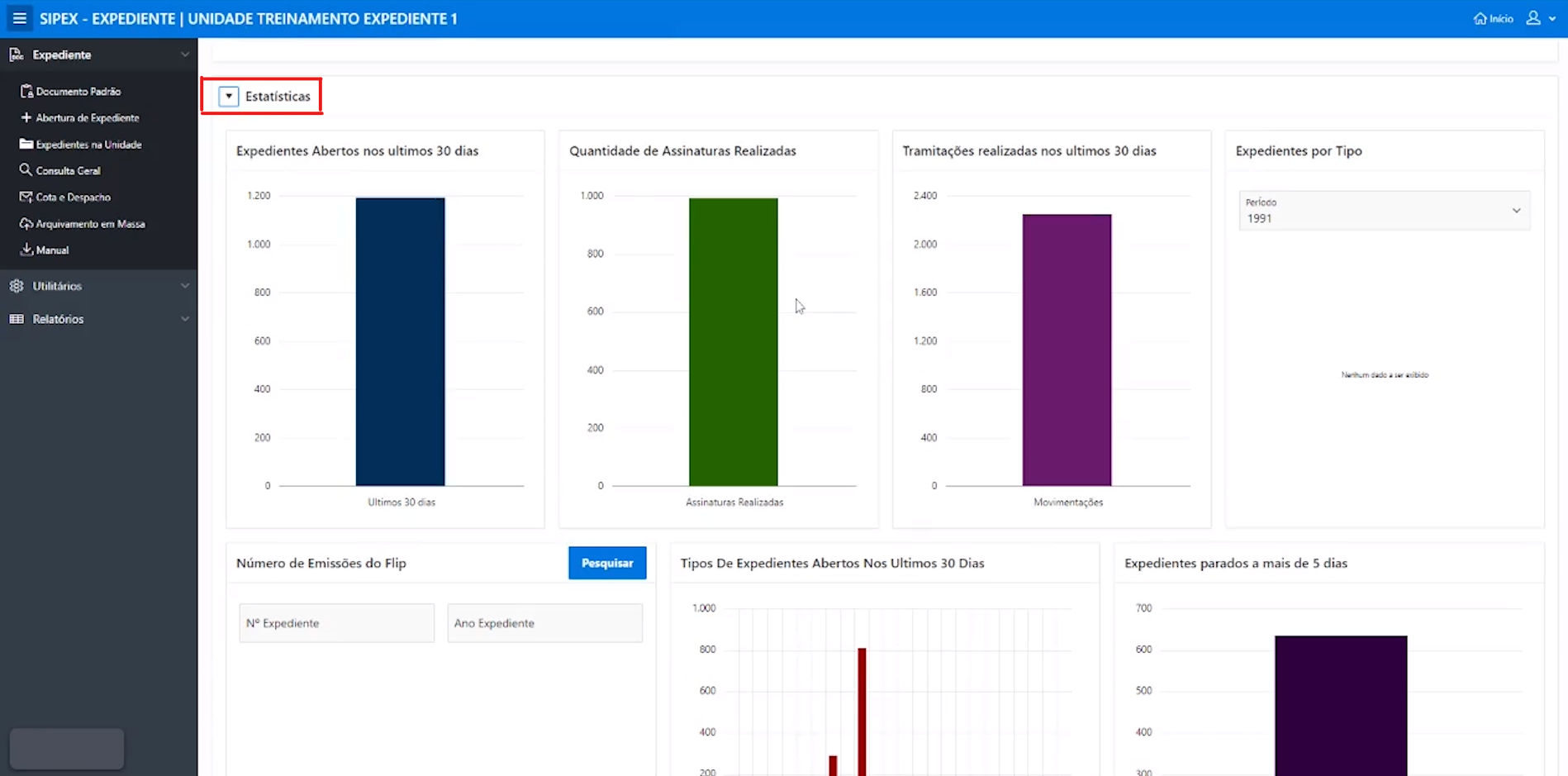
Task: Collapse the Estatísticas section toggle
Action: point(229,97)
